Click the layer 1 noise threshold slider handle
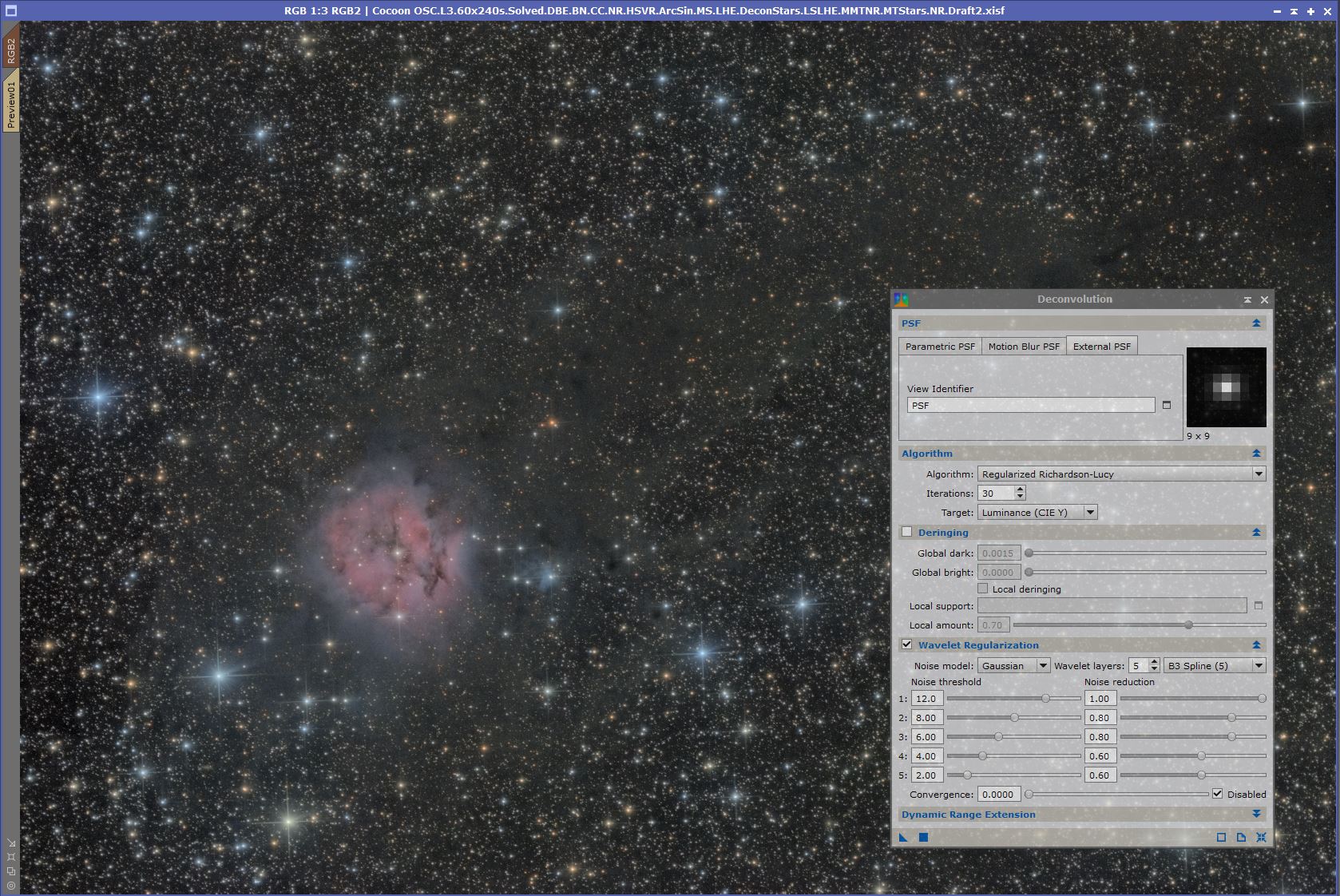The width and height of the screenshot is (1340, 896). (1046, 698)
